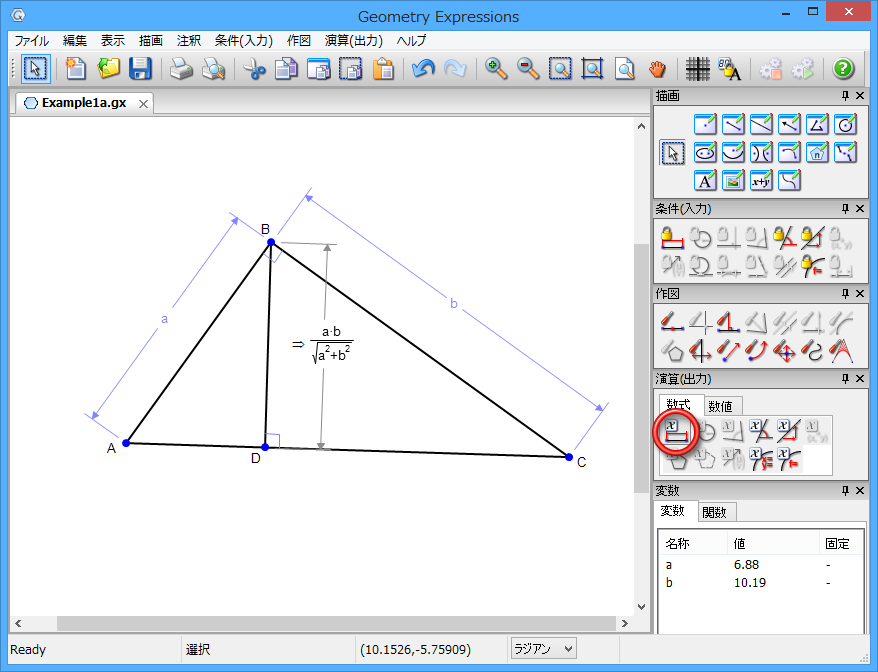The width and height of the screenshot is (878, 672).
Task: Apply the Distance/Length constraint lock icon
Action: point(673,238)
